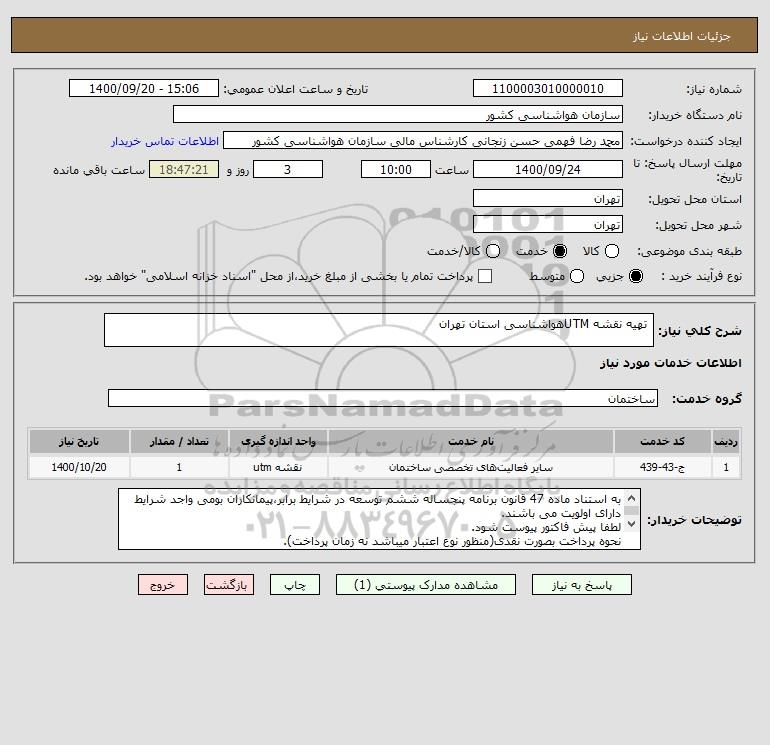Click the buyer organization name field

(x=398, y=114)
